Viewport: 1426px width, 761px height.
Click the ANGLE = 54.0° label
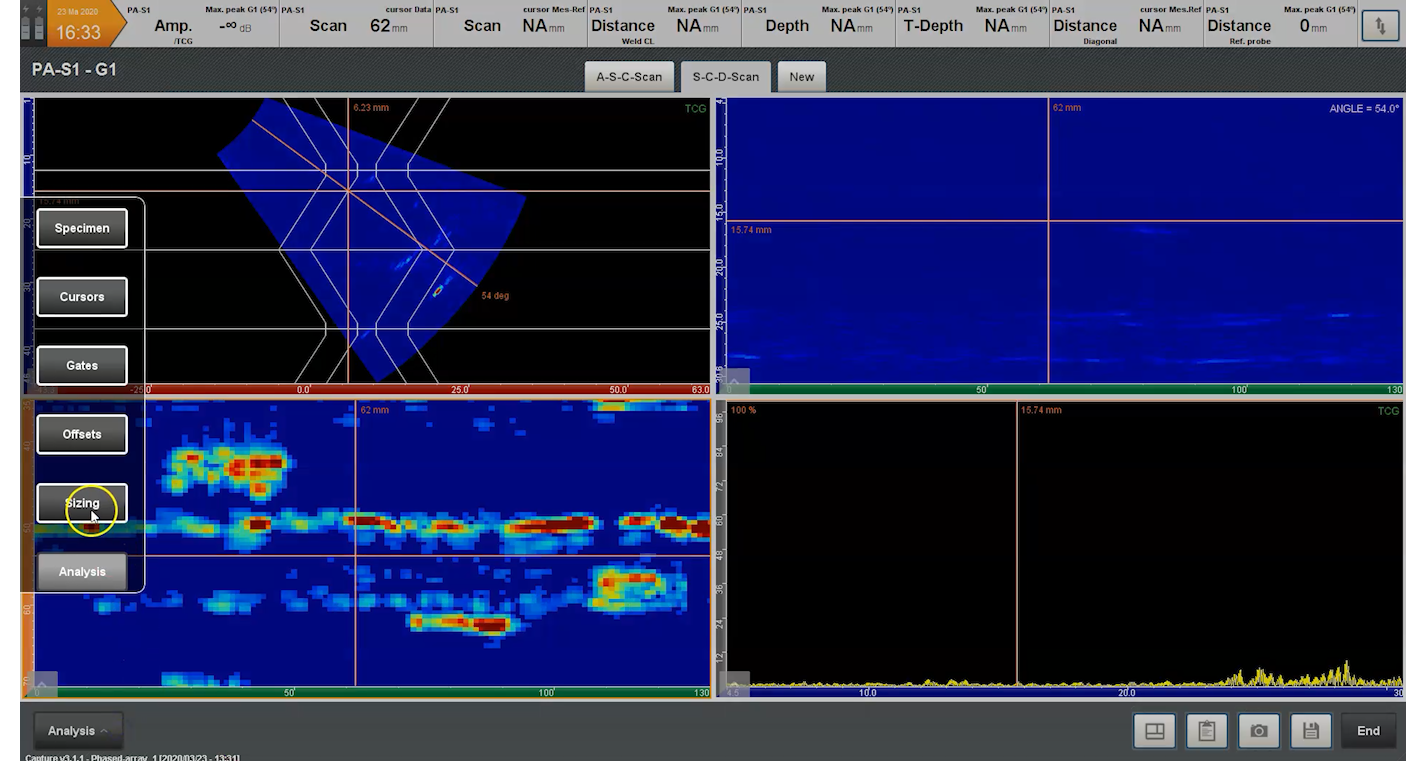click(x=1364, y=109)
